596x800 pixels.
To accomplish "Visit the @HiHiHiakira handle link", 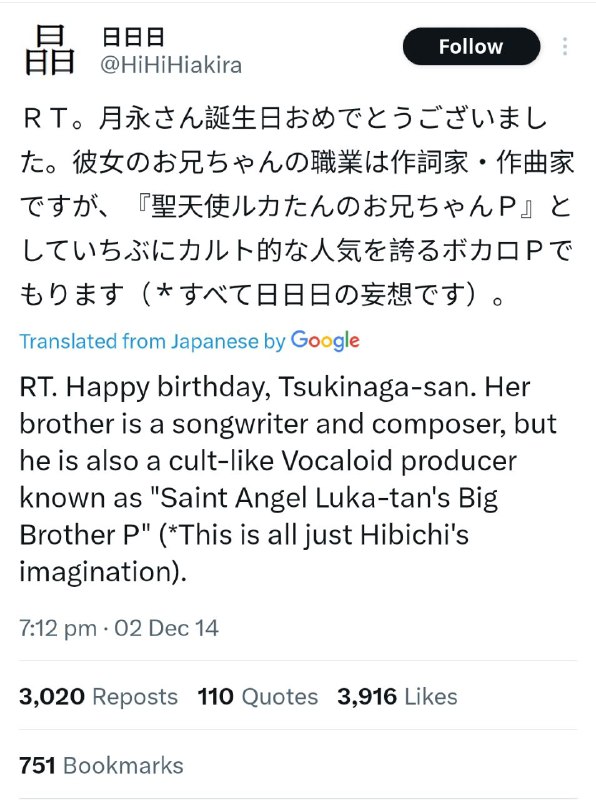I will (x=171, y=65).
